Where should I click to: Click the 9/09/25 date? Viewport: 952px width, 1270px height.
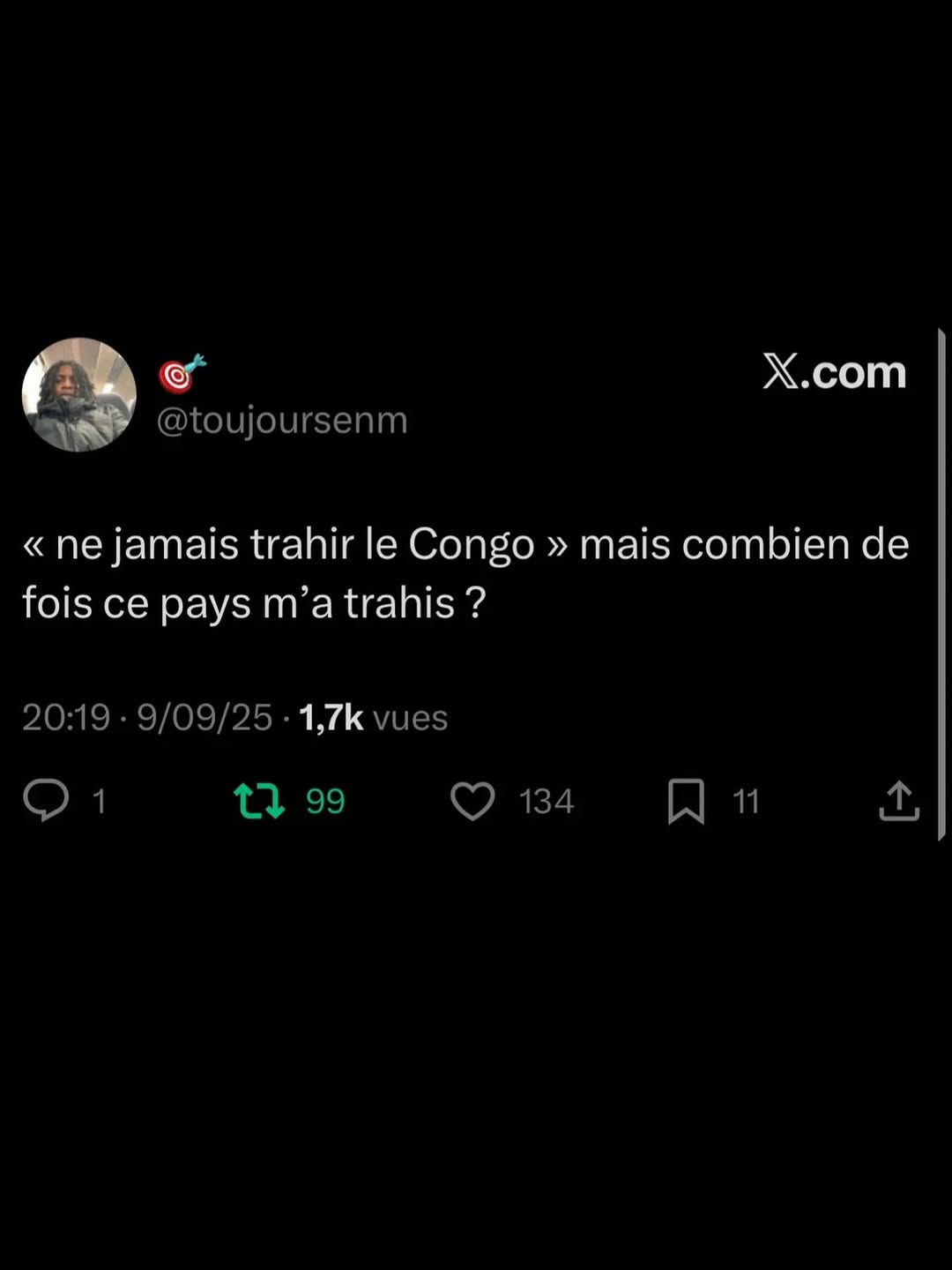tap(205, 718)
